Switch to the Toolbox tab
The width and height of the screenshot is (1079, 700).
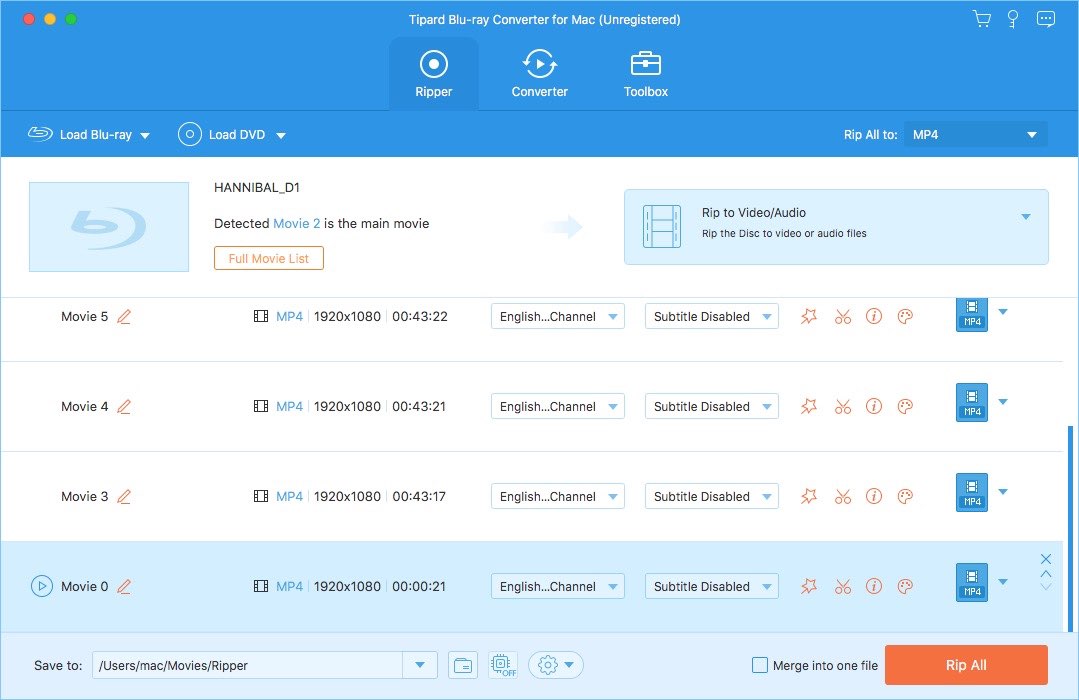tap(645, 75)
